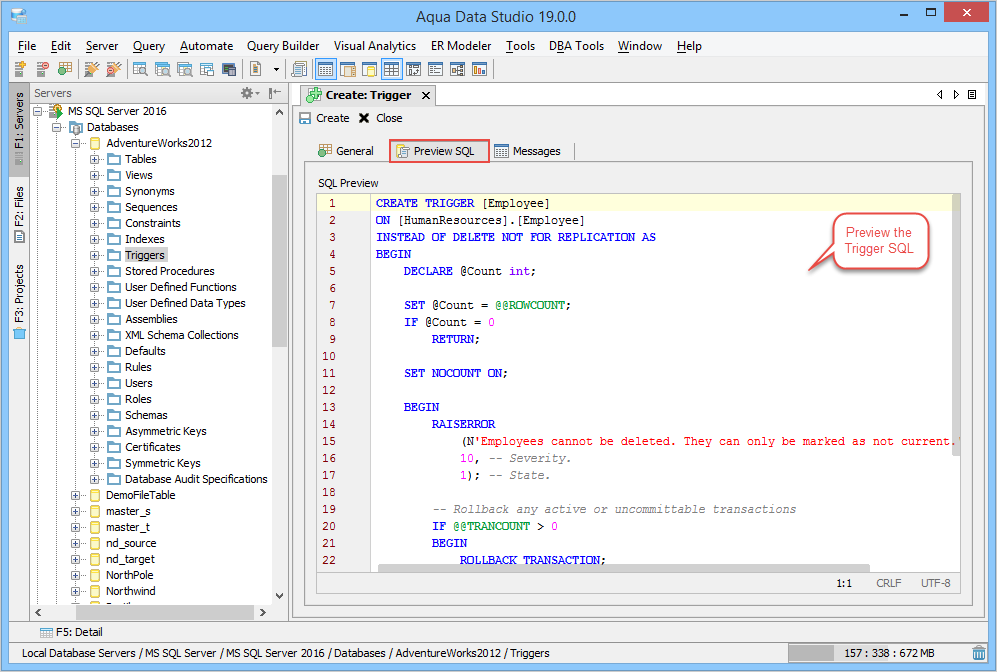997x672 pixels.
Task: Open the Servers panel gear settings
Action: (x=247, y=93)
